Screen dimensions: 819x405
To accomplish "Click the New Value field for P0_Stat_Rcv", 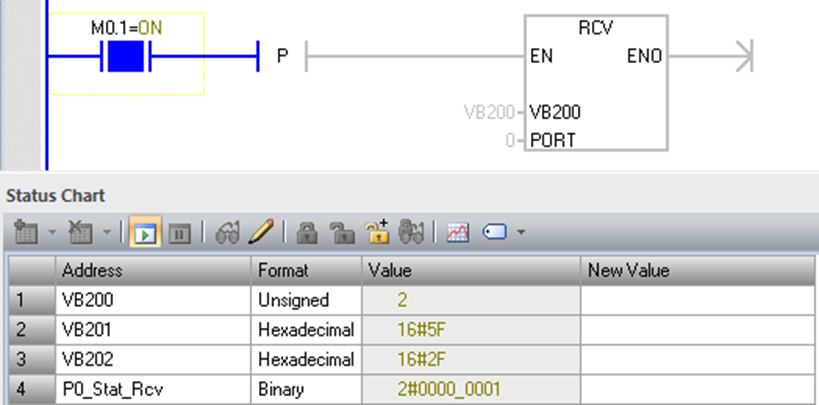I will click(698, 389).
